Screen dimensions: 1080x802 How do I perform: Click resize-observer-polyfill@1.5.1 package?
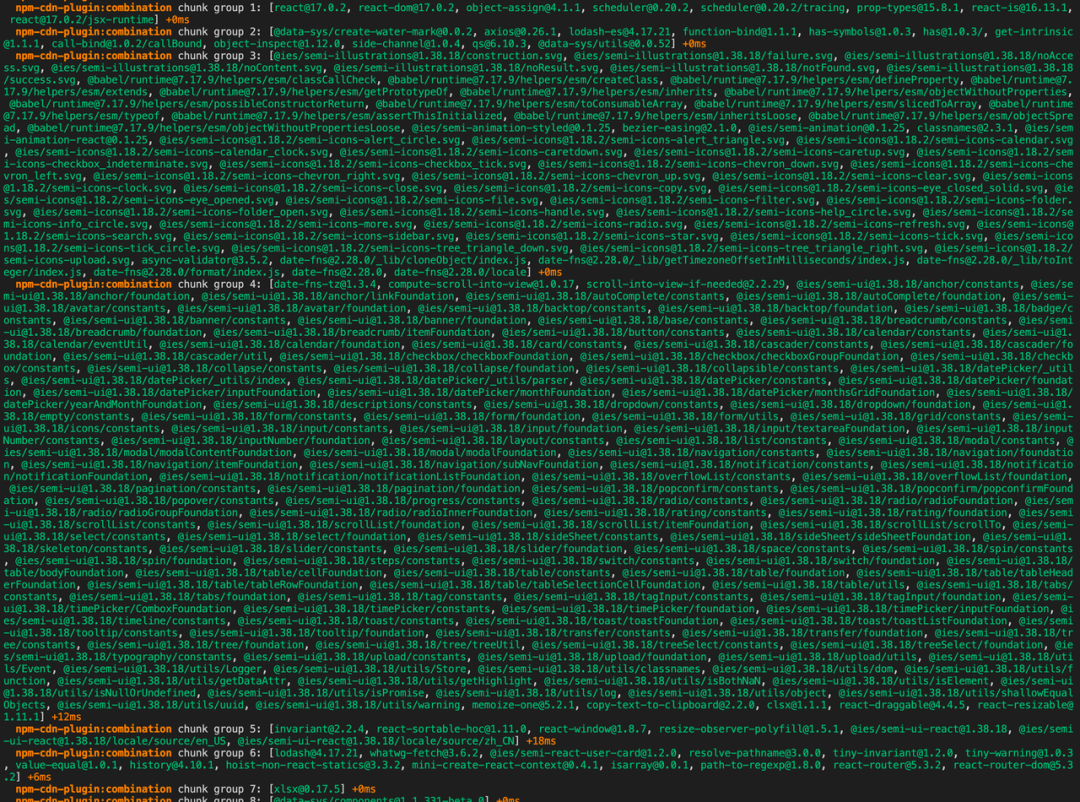point(748,729)
